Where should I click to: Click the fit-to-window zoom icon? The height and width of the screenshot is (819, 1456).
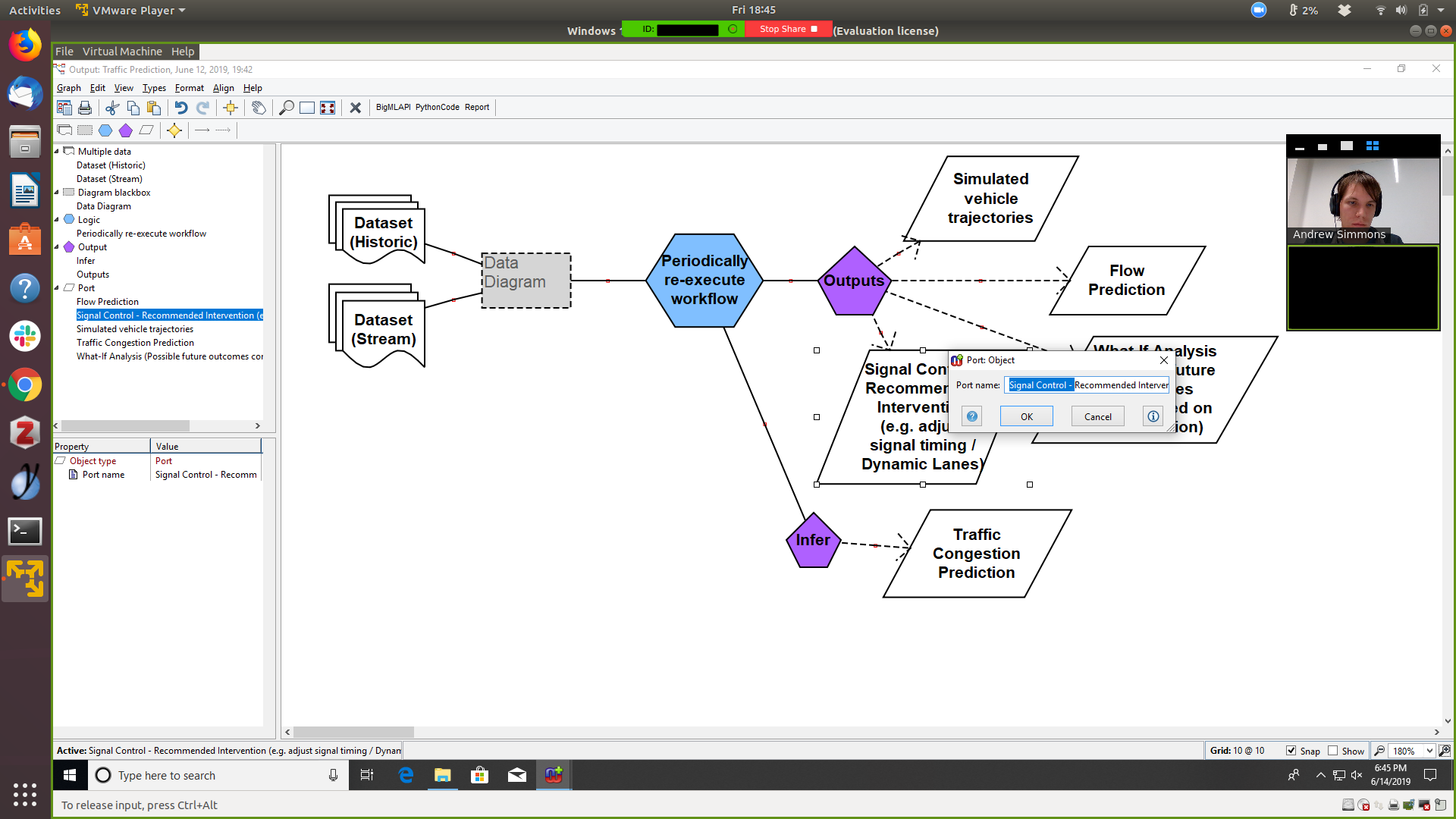pos(328,108)
